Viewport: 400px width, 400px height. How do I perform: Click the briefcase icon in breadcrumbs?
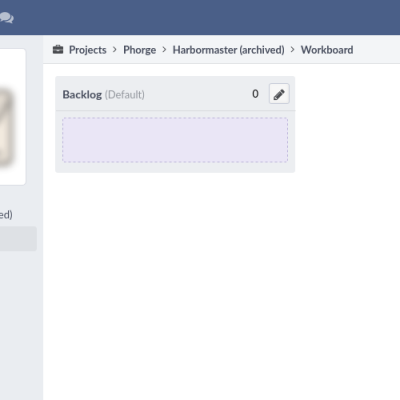click(x=58, y=50)
